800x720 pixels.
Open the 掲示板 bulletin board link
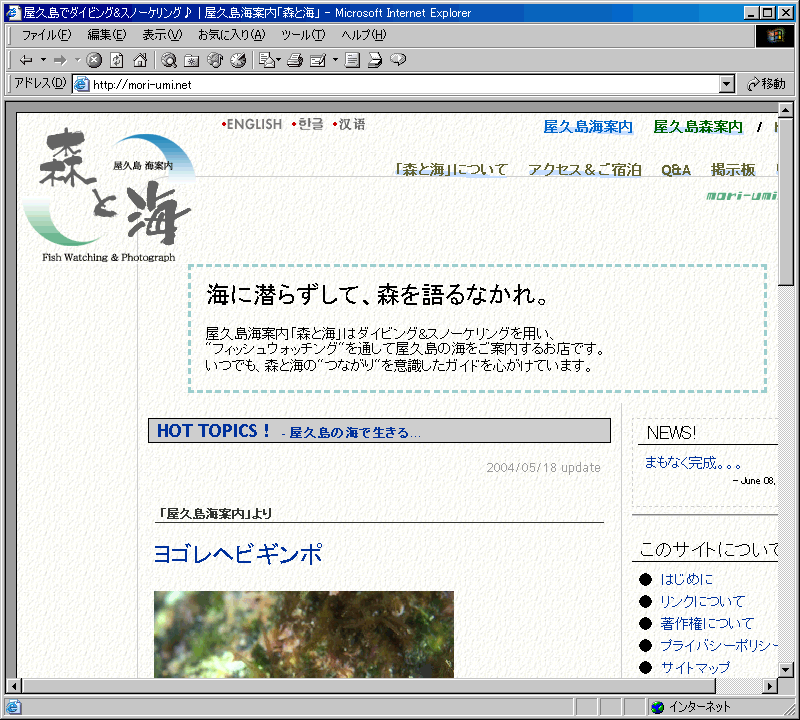tap(733, 169)
